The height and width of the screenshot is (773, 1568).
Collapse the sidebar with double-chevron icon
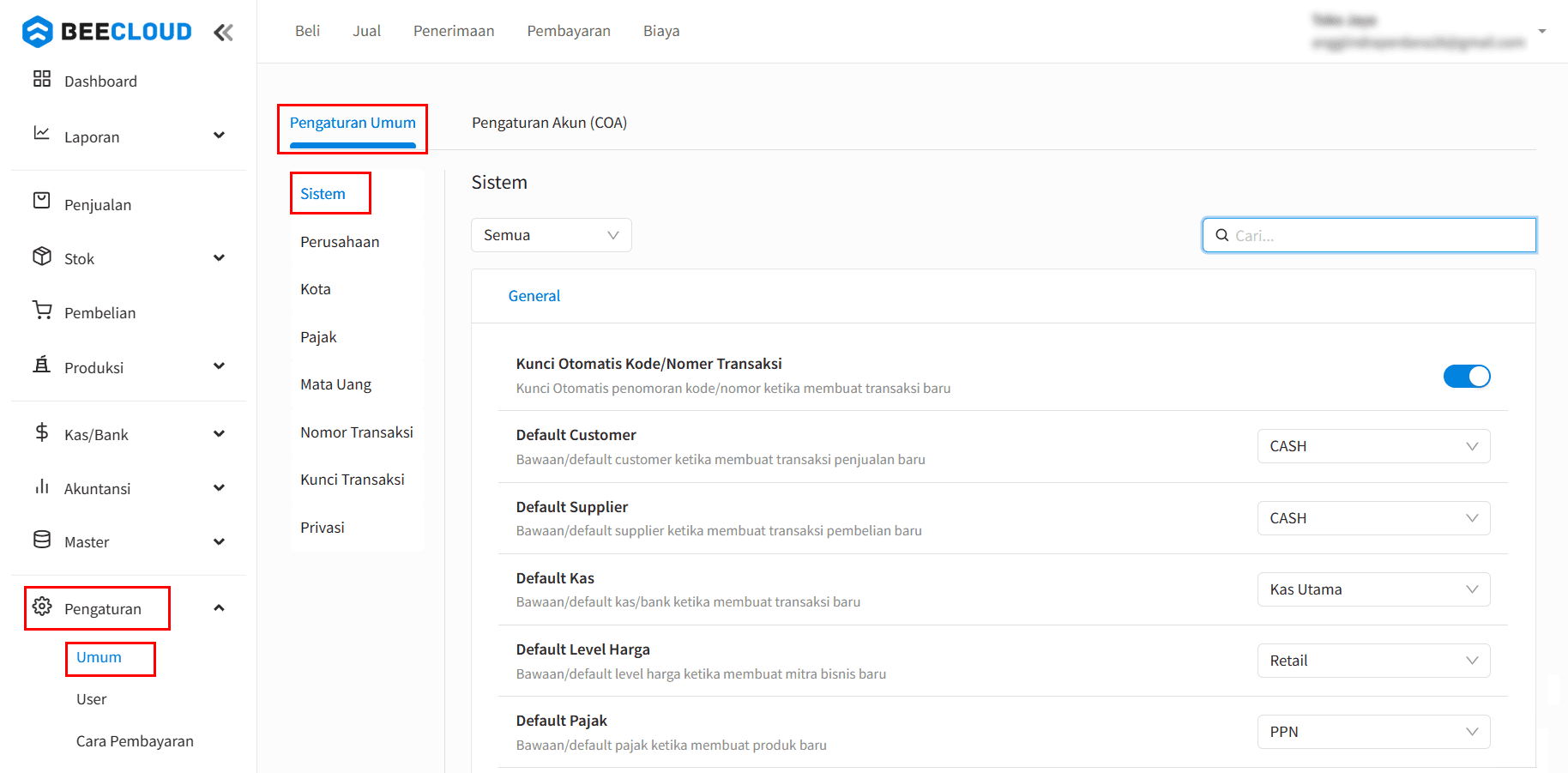[x=223, y=33]
